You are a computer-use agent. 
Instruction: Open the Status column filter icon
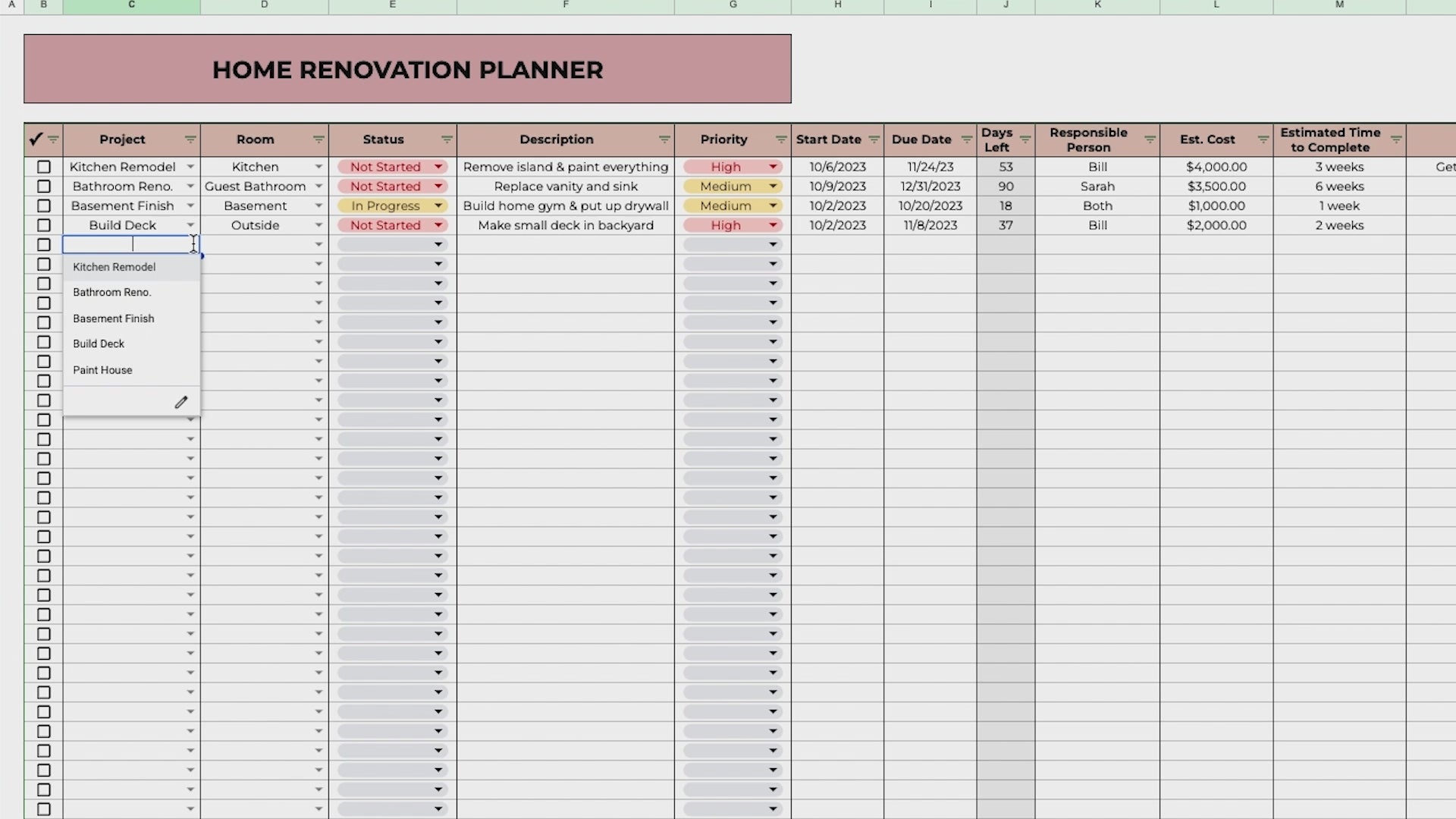click(447, 140)
